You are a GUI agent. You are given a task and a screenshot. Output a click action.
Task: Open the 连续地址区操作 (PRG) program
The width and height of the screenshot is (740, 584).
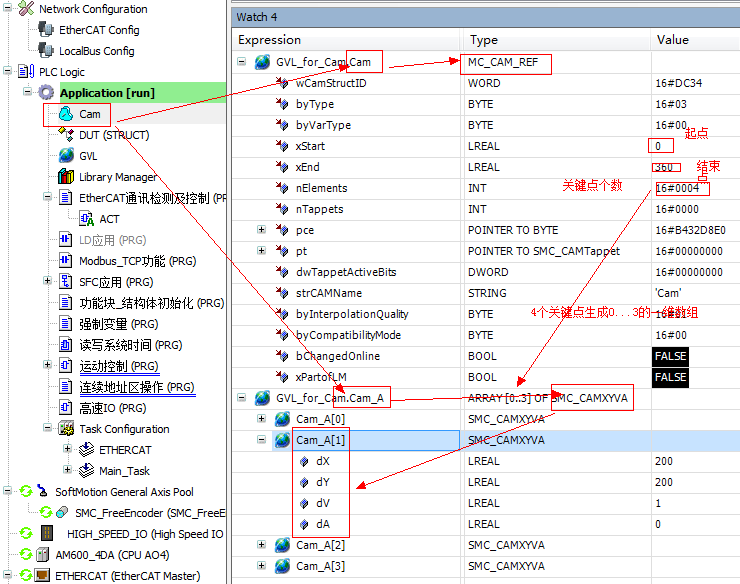136,387
